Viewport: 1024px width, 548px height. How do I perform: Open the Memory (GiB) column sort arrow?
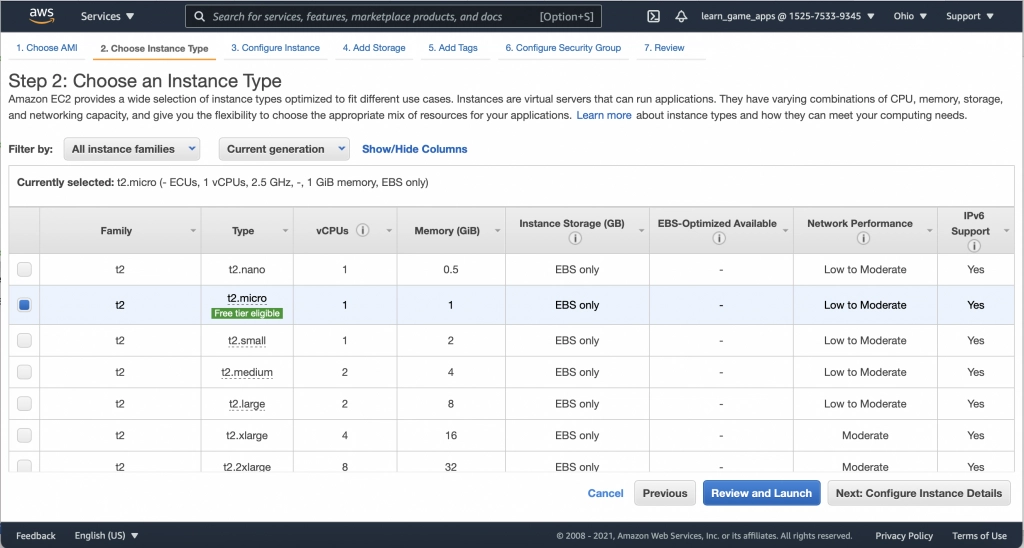498,231
